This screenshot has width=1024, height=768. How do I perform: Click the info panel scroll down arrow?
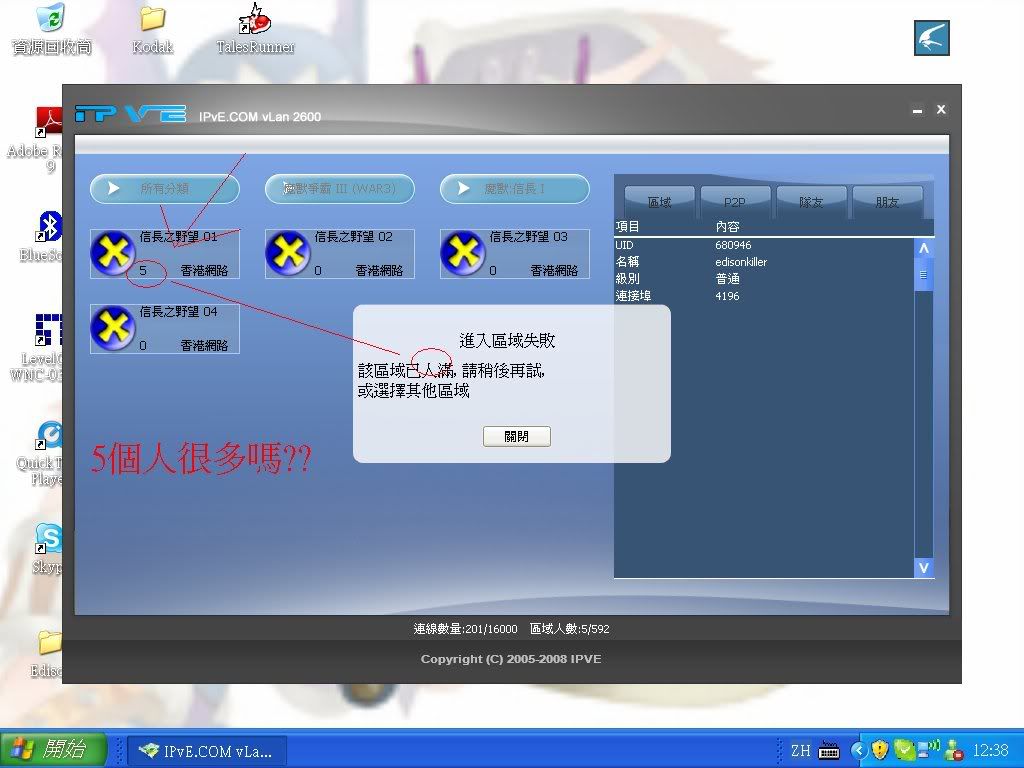(923, 568)
